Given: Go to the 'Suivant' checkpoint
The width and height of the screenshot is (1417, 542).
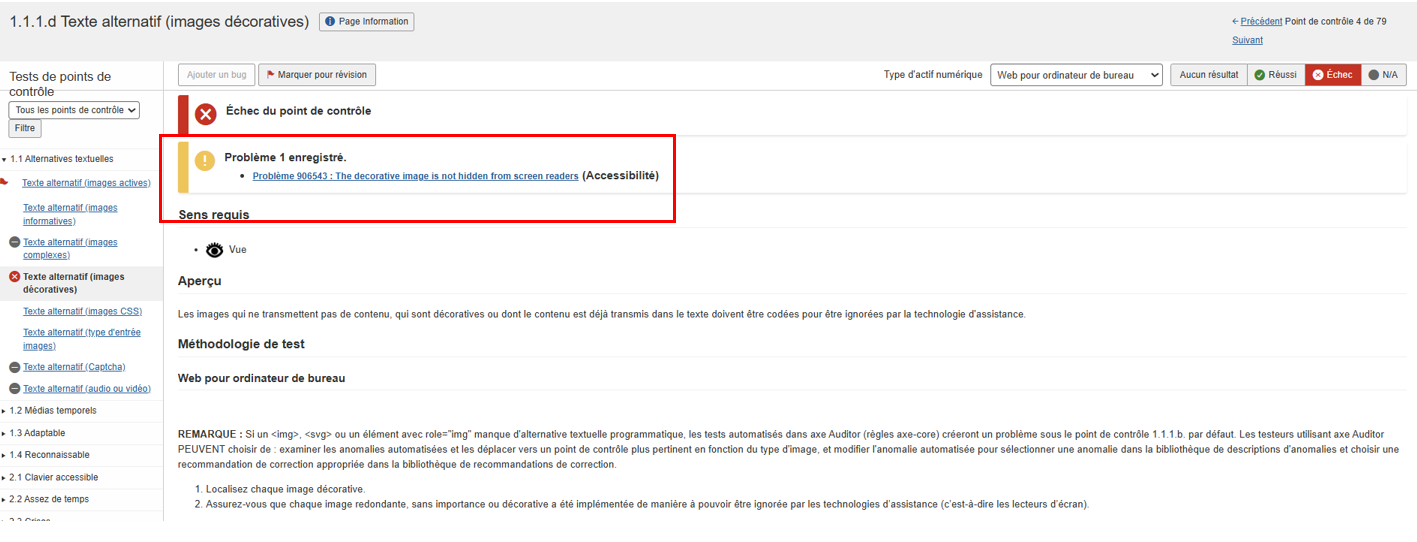Looking at the screenshot, I should pos(1247,40).
